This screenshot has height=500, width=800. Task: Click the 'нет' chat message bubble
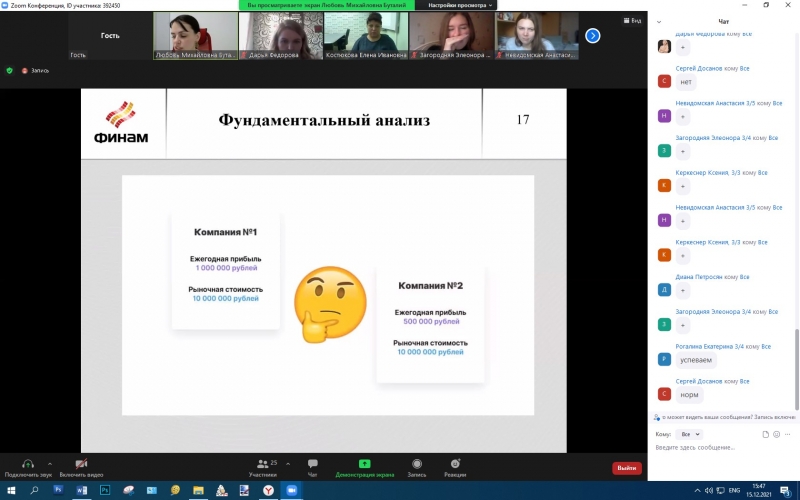tap(686, 82)
